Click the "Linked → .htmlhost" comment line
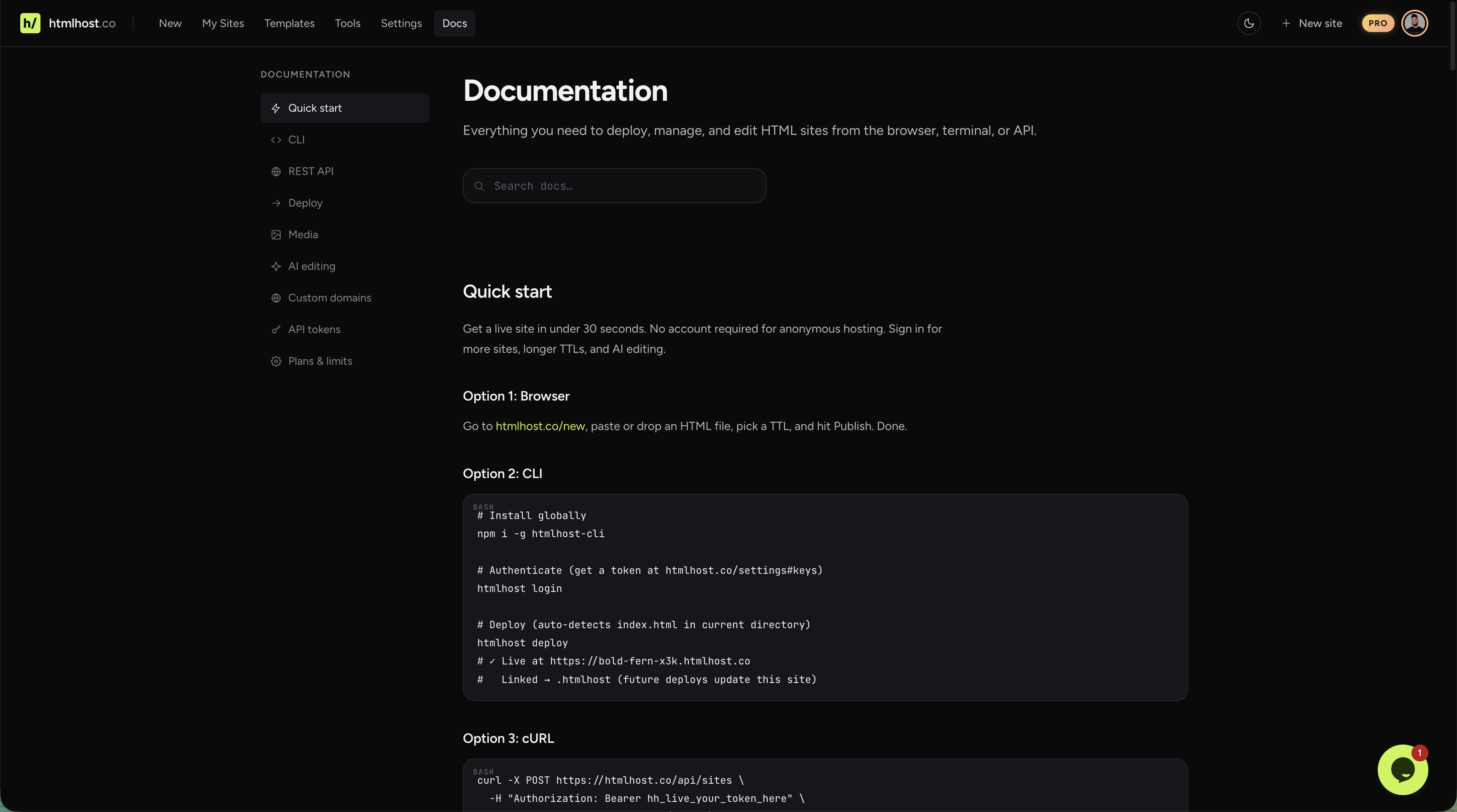This screenshot has width=1457, height=812. tap(647, 680)
